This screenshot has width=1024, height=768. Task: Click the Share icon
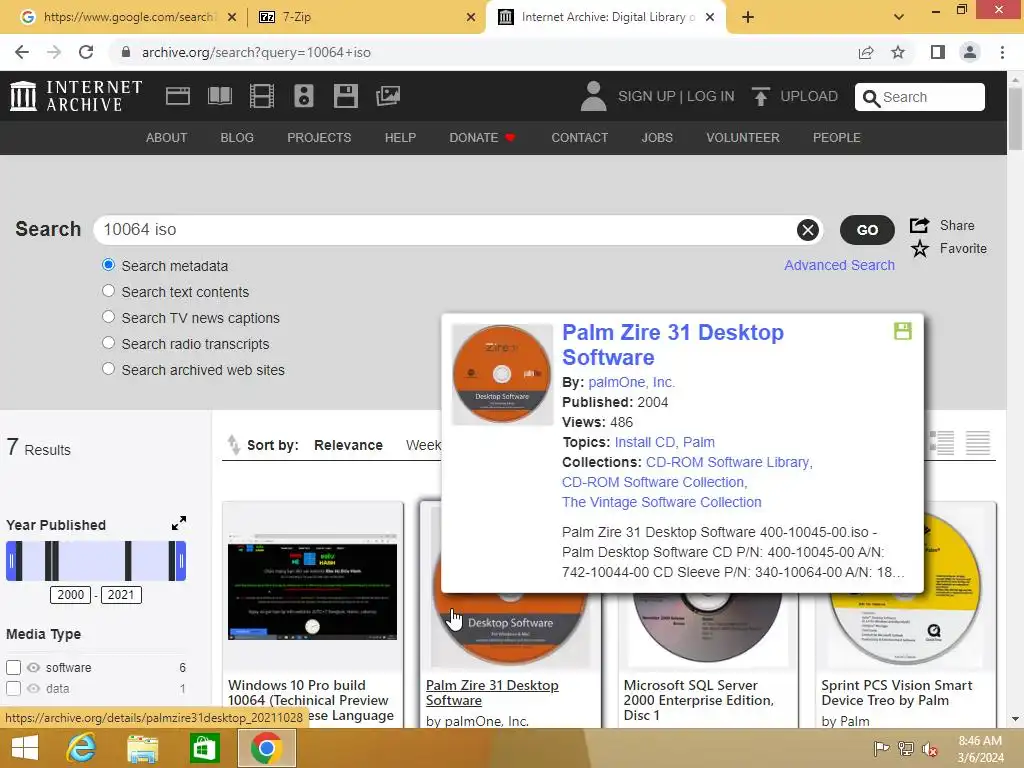tap(920, 225)
